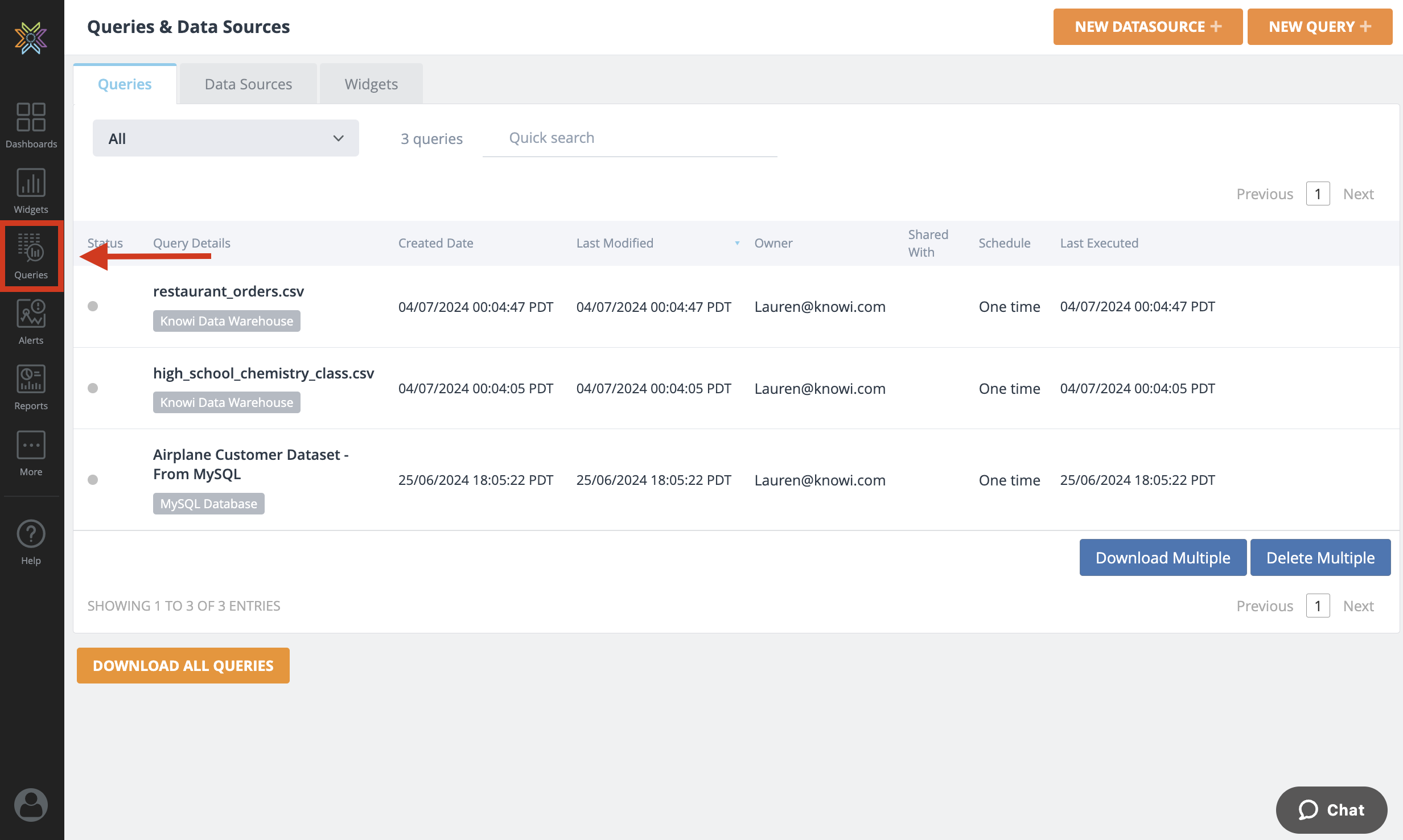Sort by Last Modified column arrow

(x=737, y=243)
